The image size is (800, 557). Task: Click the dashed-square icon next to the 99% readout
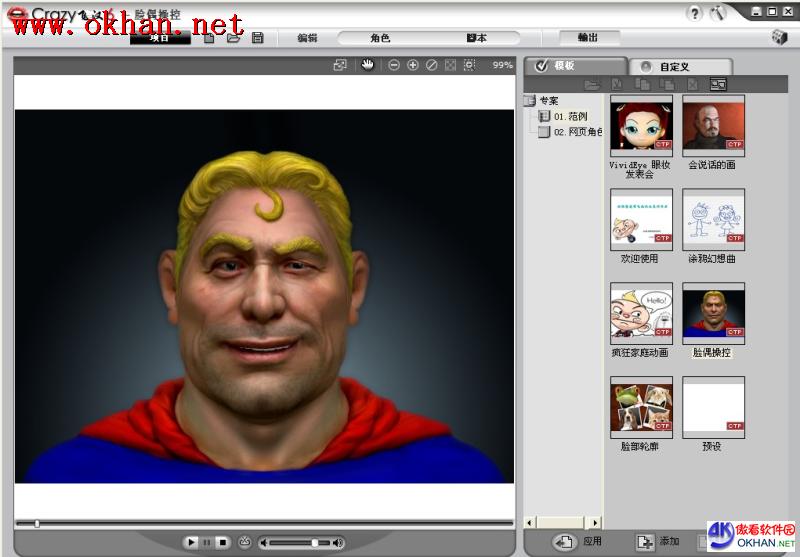tap(469, 65)
